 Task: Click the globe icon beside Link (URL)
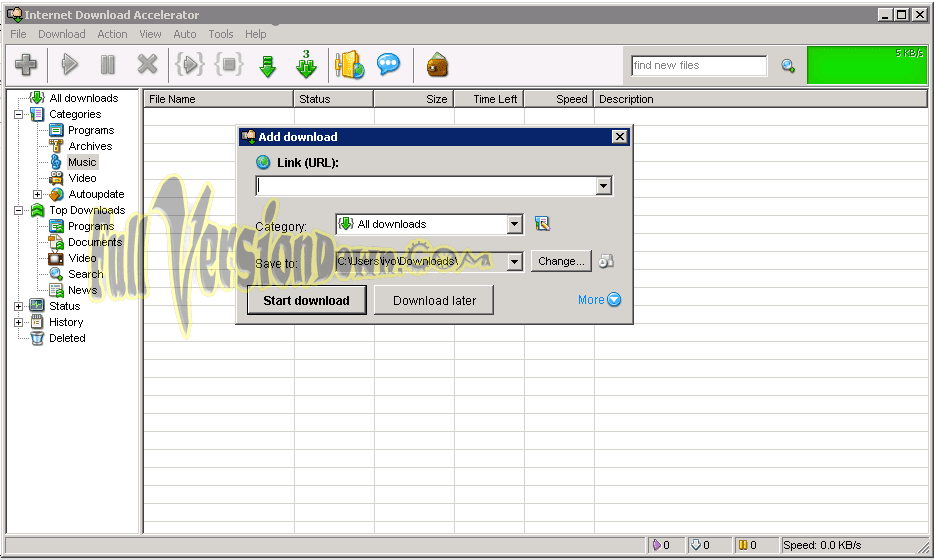tap(263, 162)
